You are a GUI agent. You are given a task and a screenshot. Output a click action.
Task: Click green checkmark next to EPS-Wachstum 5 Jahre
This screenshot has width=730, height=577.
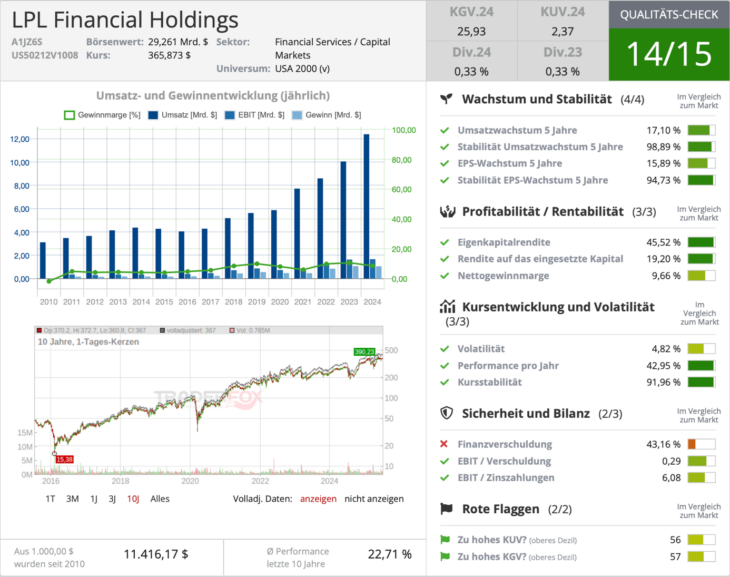tap(445, 163)
